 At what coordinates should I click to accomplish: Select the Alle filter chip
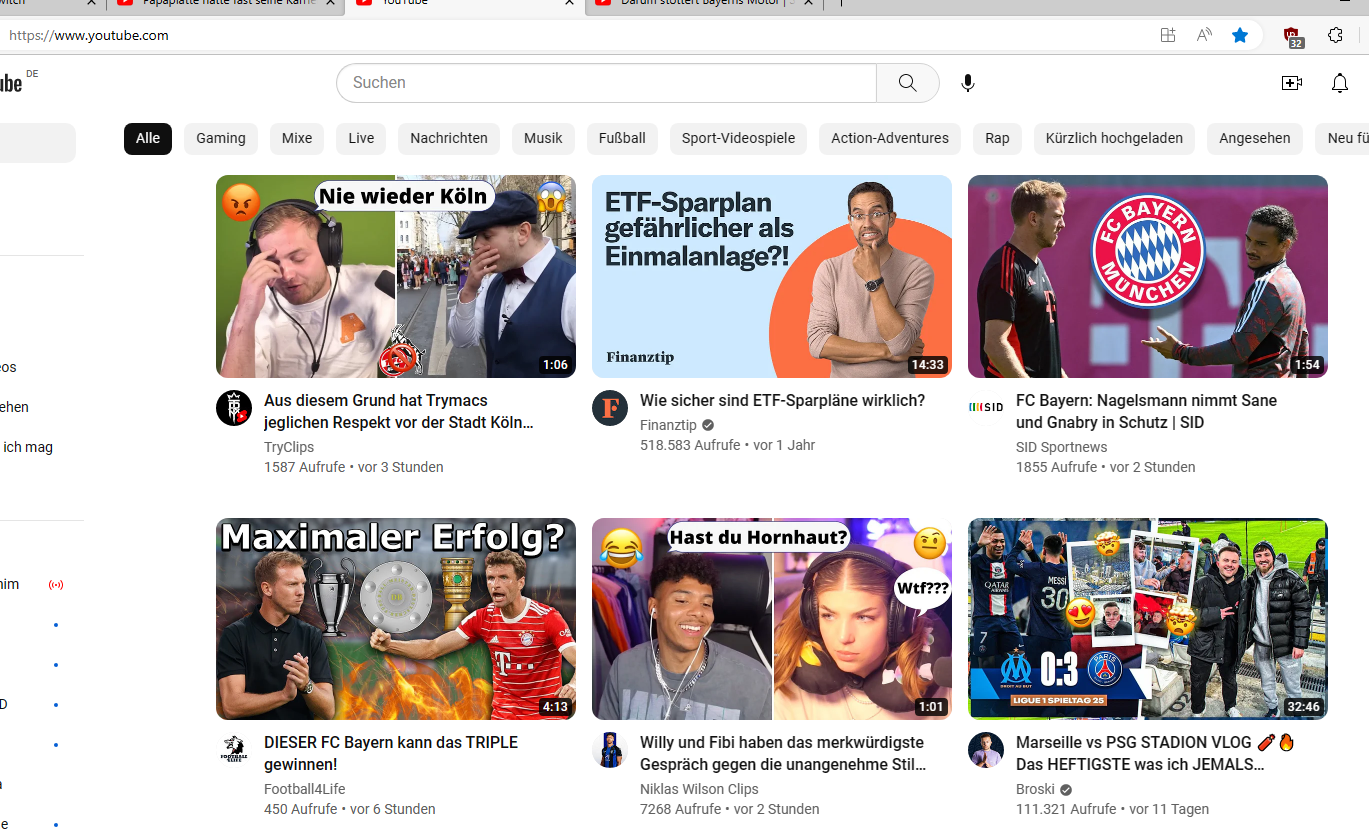148,138
